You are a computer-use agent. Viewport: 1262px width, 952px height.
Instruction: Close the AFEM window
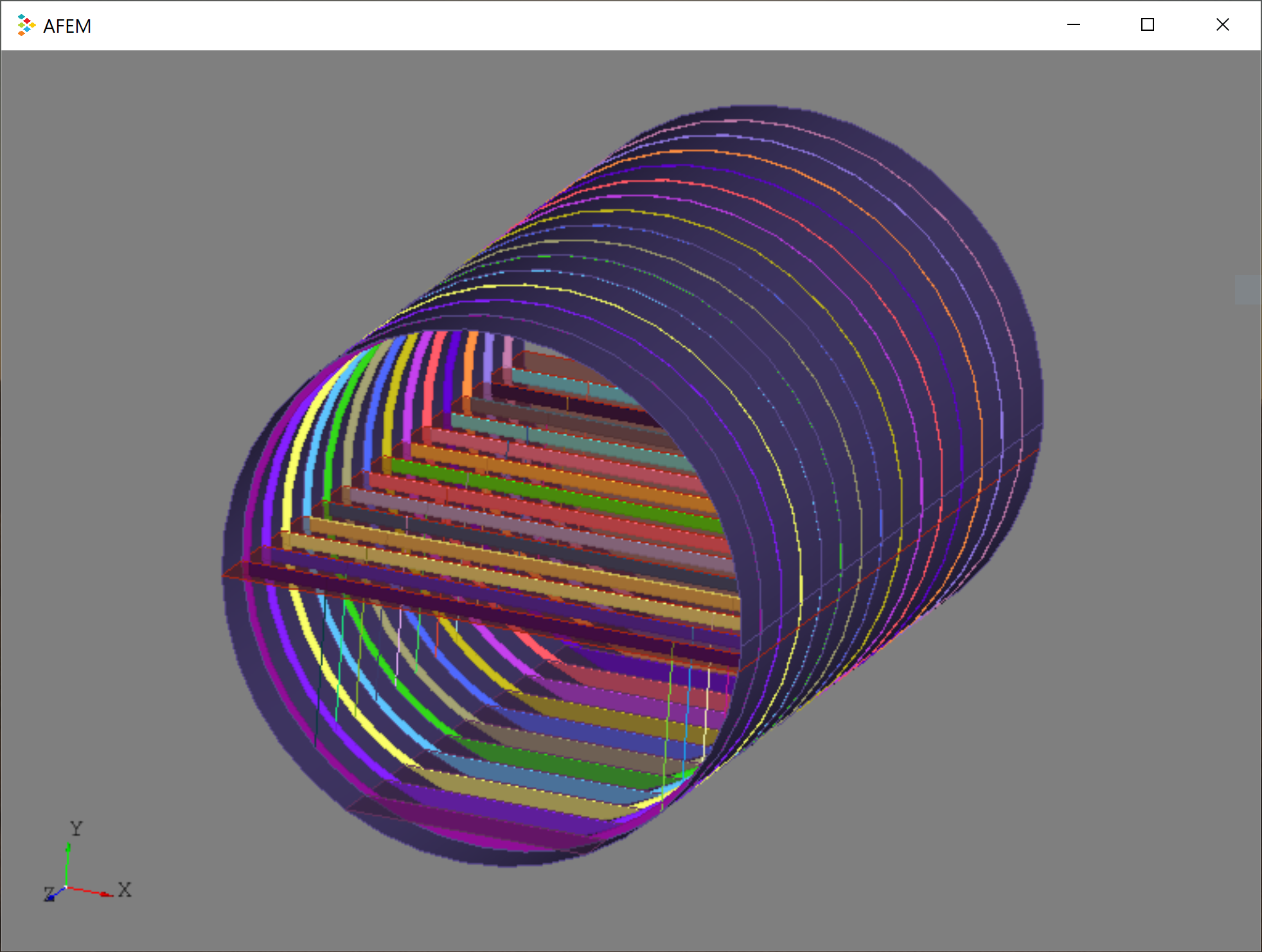pos(1223,25)
